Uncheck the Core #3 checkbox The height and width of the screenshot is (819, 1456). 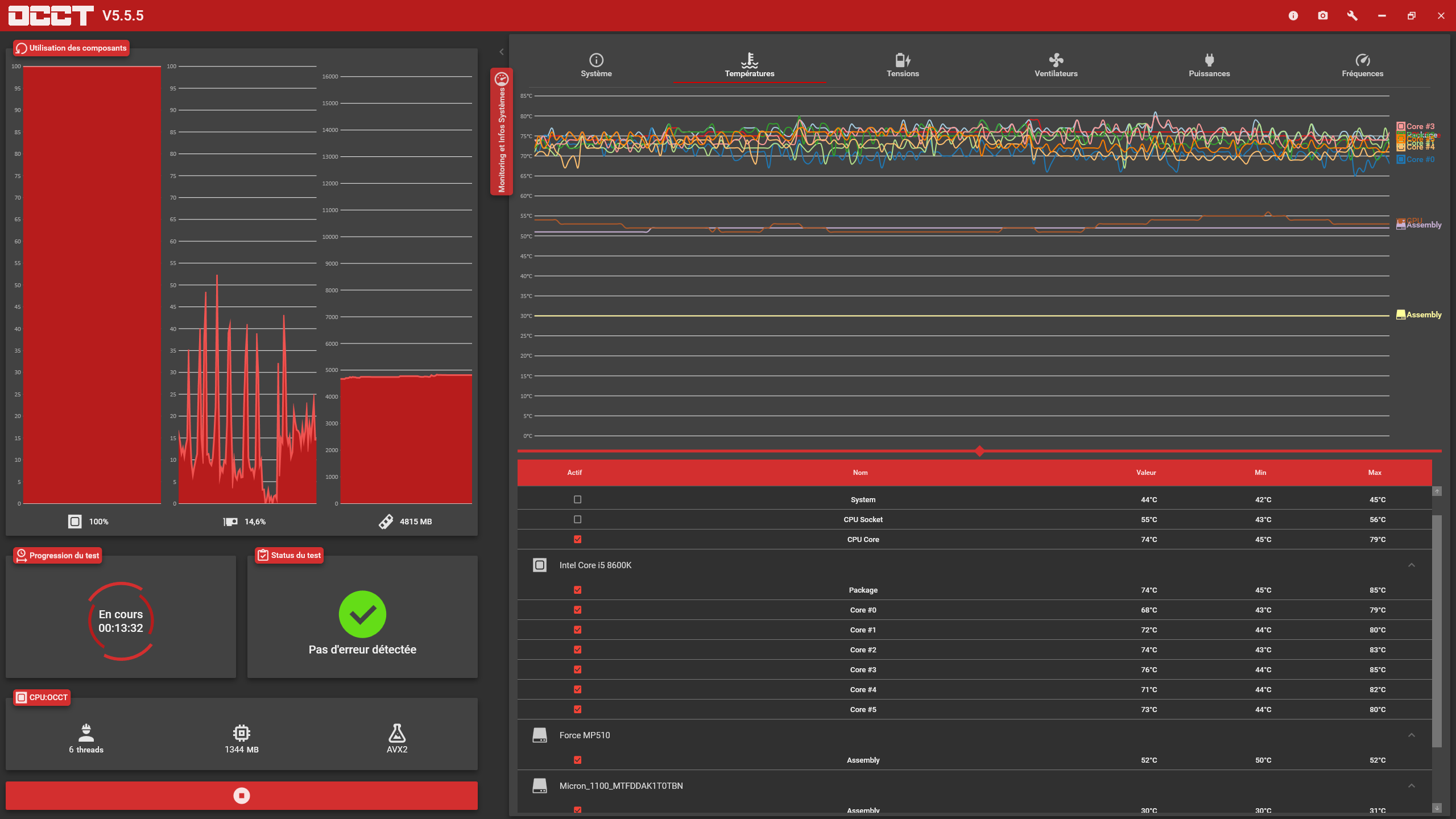click(x=577, y=669)
